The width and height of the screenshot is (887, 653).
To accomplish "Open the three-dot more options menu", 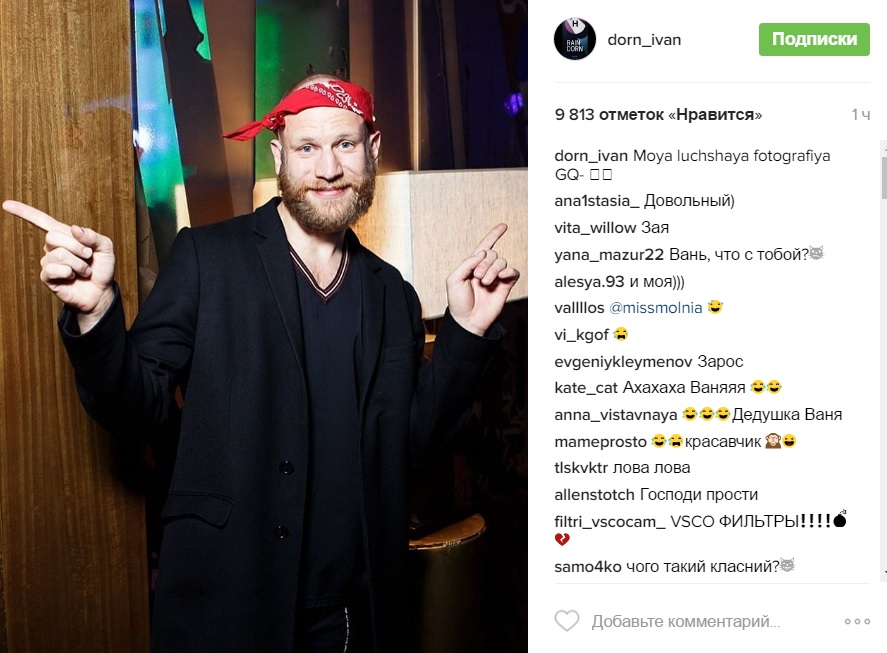I will (x=857, y=621).
